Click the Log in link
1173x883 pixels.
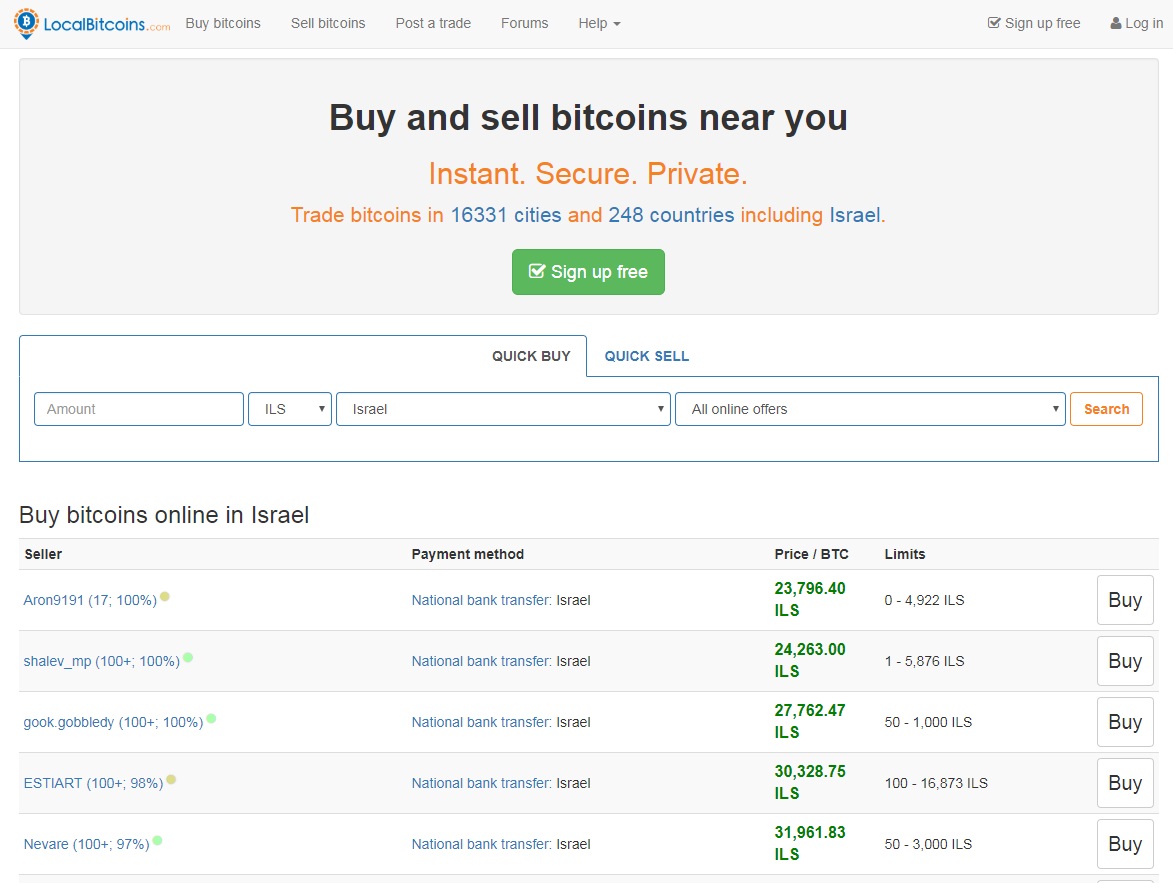point(1136,23)
